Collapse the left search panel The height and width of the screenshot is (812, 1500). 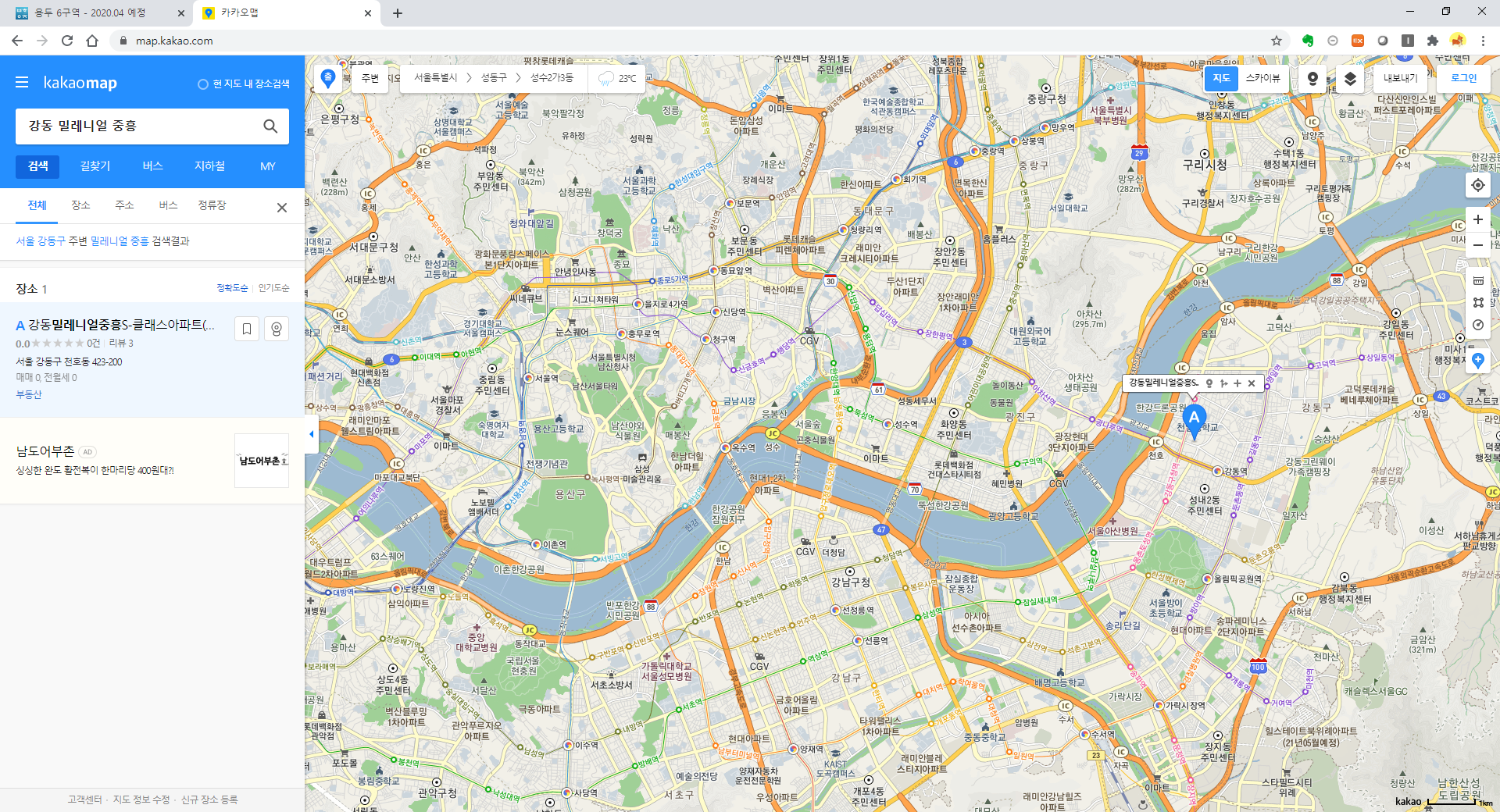(311, 434)
